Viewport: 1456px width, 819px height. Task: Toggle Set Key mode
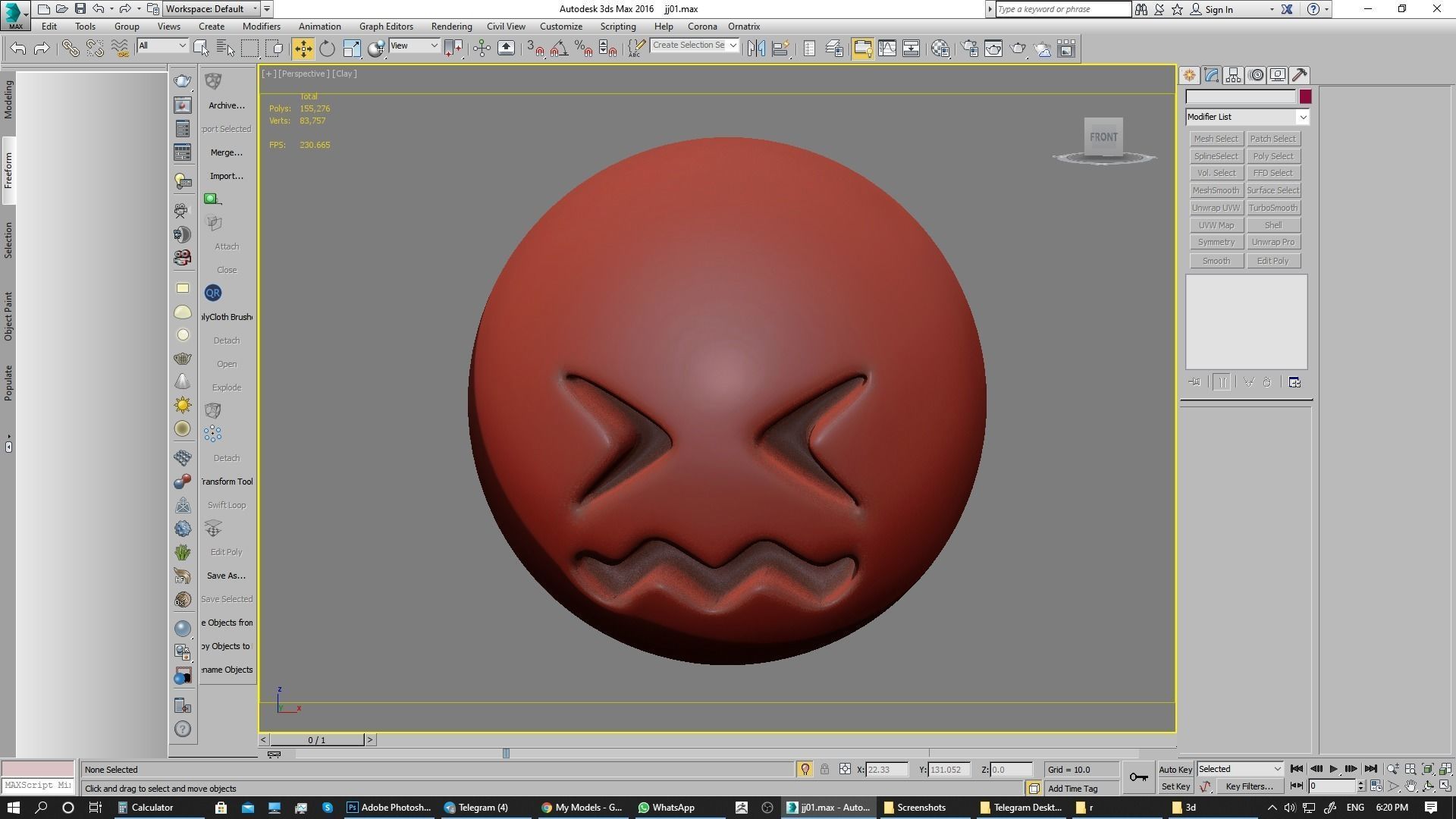1175,786
